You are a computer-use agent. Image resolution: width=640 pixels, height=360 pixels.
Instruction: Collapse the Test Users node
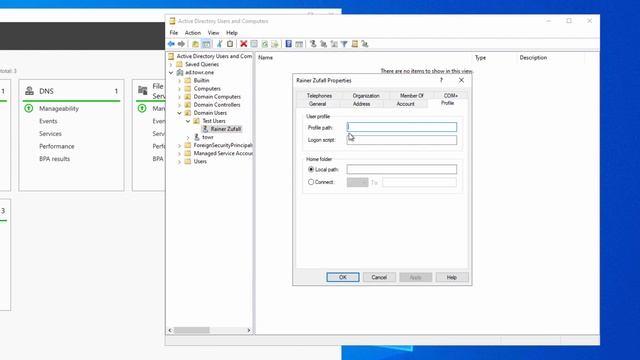tap(188, 121)
